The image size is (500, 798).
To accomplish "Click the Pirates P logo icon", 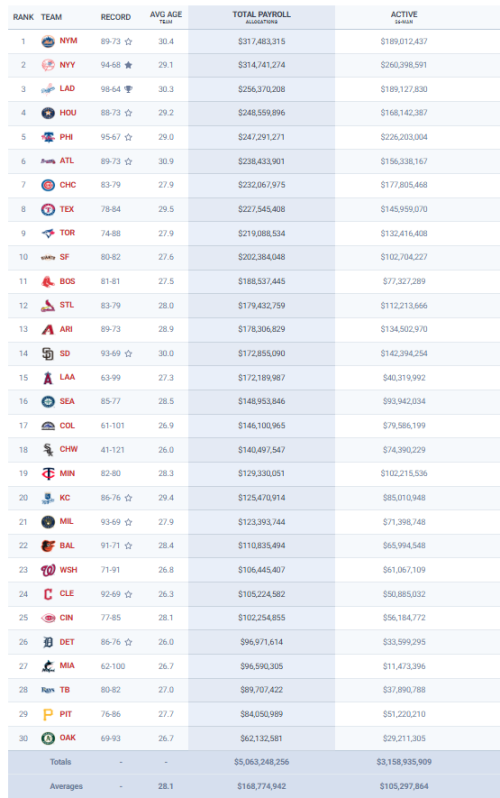I will pos(48,715).
